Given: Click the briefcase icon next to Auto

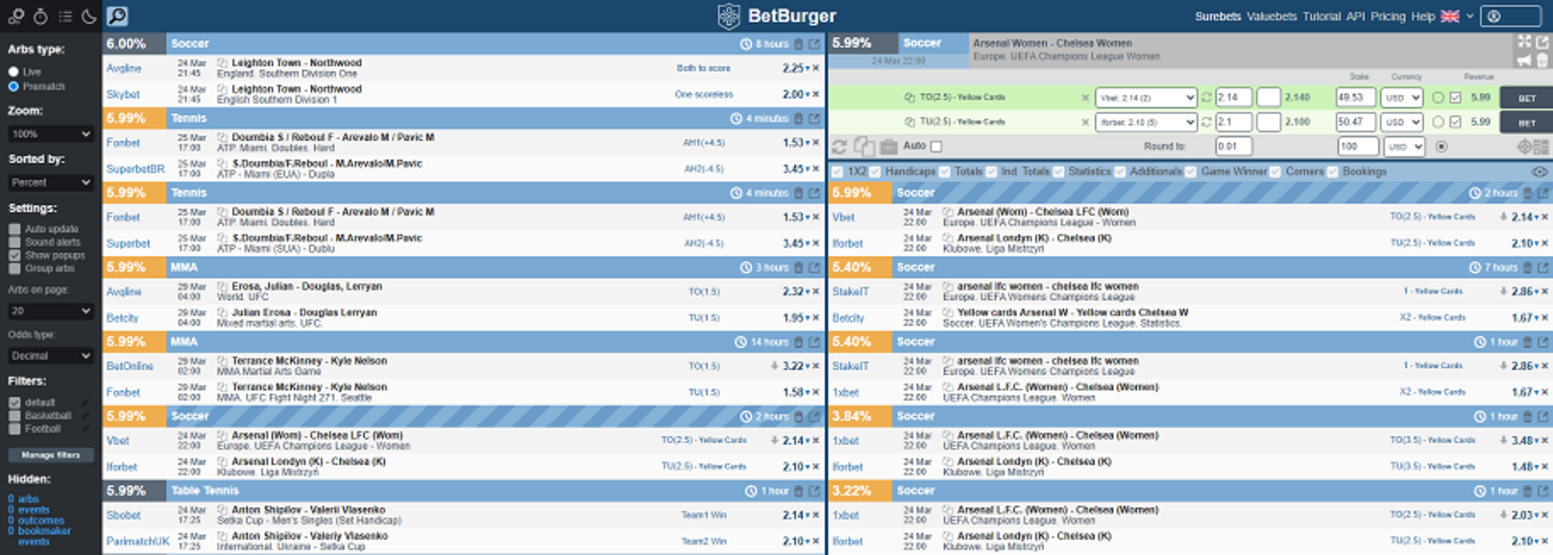Looking at the screenshot, I should point(889,147).
